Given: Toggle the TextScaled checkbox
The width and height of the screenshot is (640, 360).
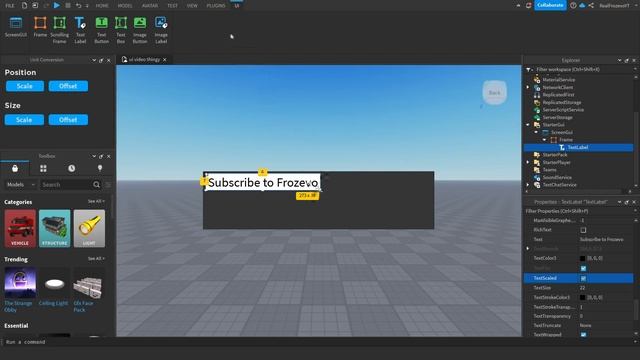Looking at the screenshot, I should point(583,278).
